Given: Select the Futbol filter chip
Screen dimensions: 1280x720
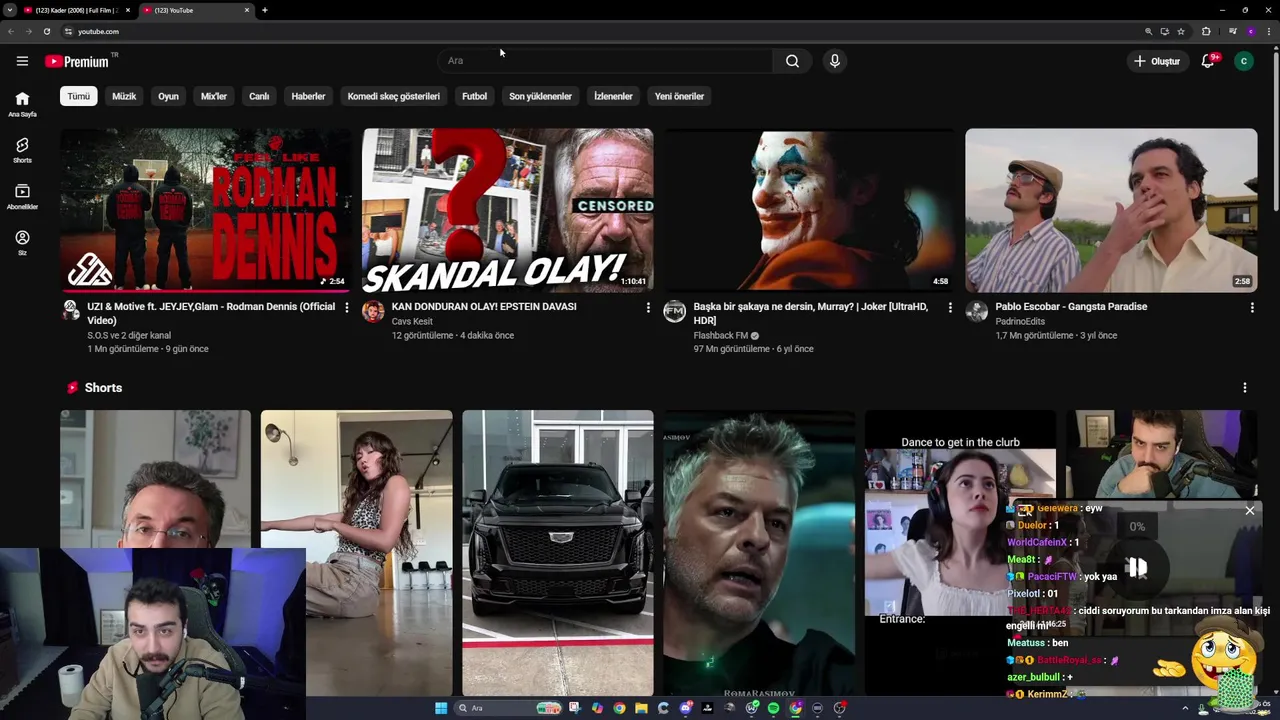Looking at the screenshot, I should 474,96.
